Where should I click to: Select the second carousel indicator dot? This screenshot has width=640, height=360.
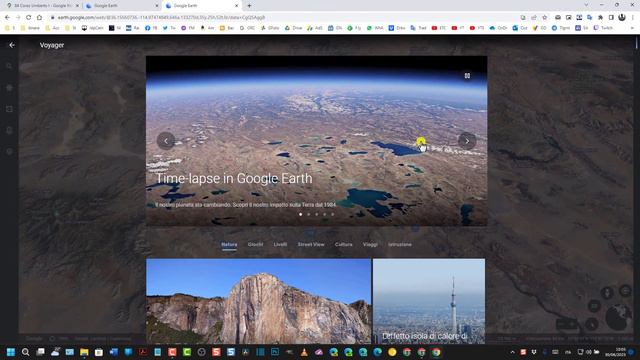[x=309, y=214]
